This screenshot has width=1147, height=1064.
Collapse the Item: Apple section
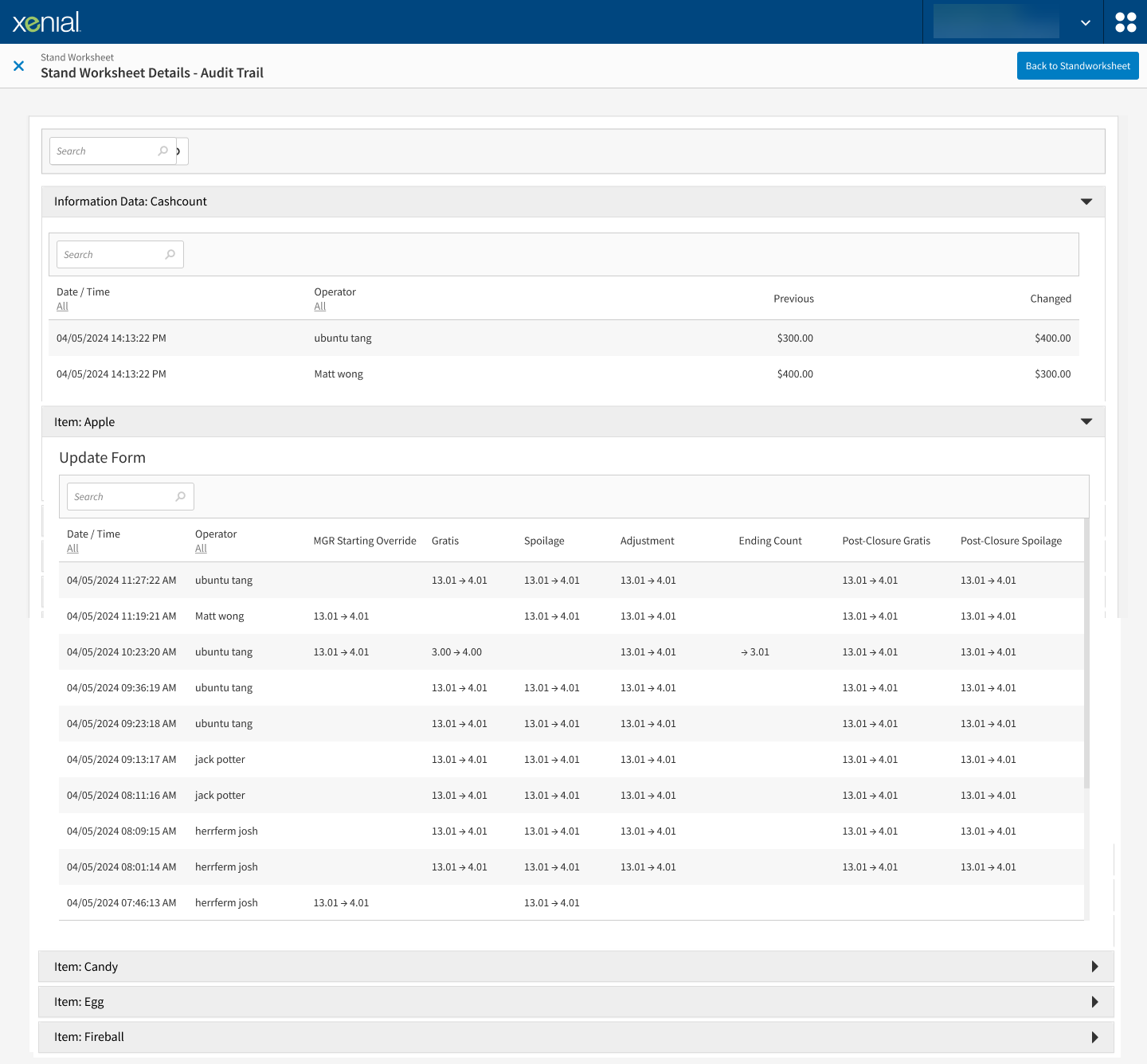coord(1086,421)
